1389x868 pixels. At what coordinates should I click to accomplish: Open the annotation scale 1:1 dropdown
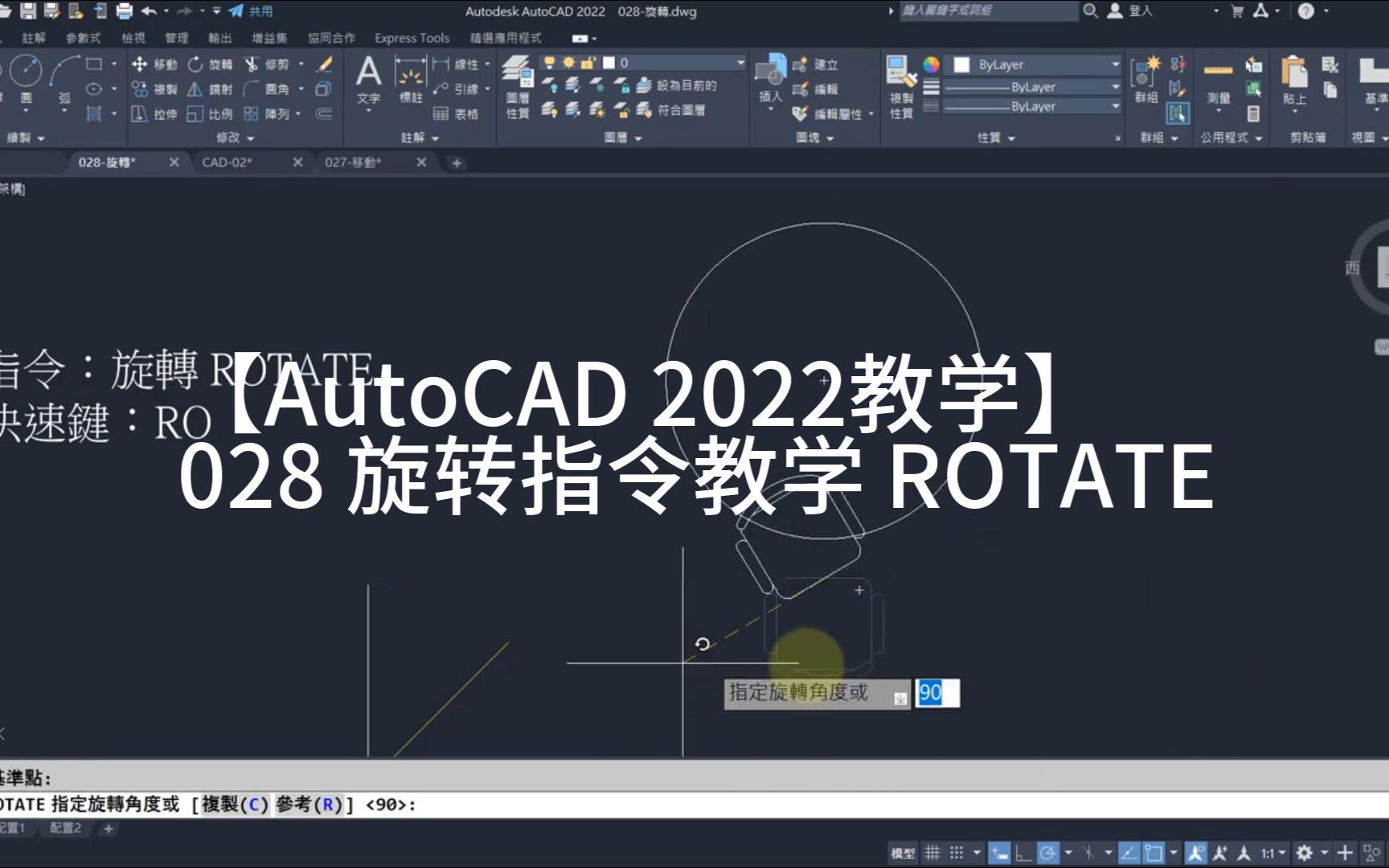[1268, 852]
